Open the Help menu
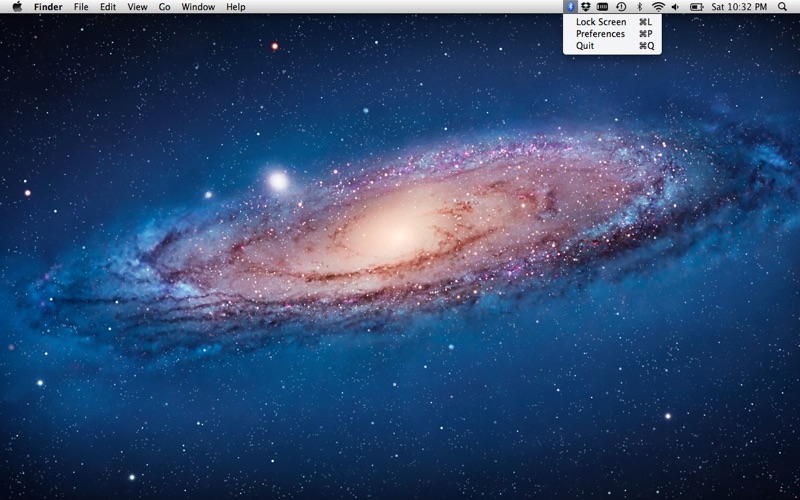 (x=236, y=7)
